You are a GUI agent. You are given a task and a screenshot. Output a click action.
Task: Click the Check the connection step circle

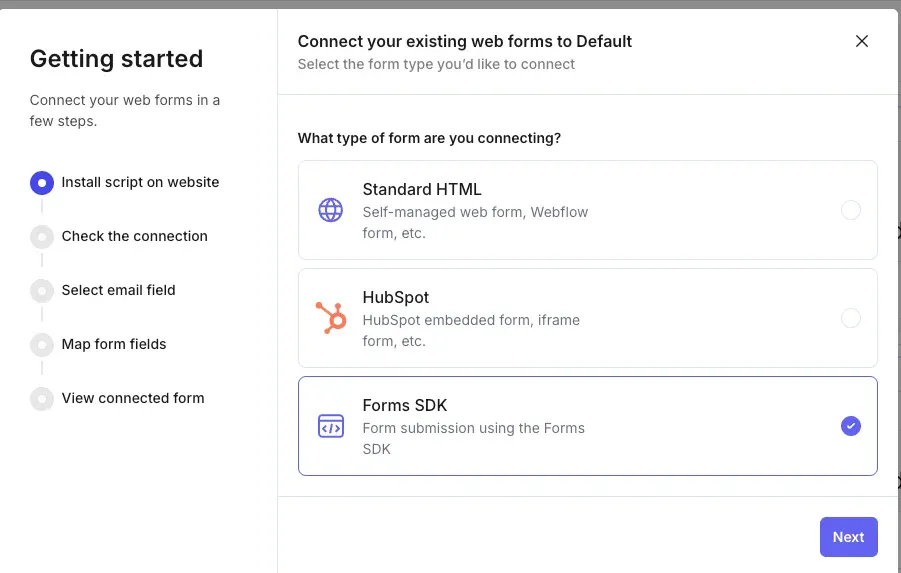(x=42, y=237)
